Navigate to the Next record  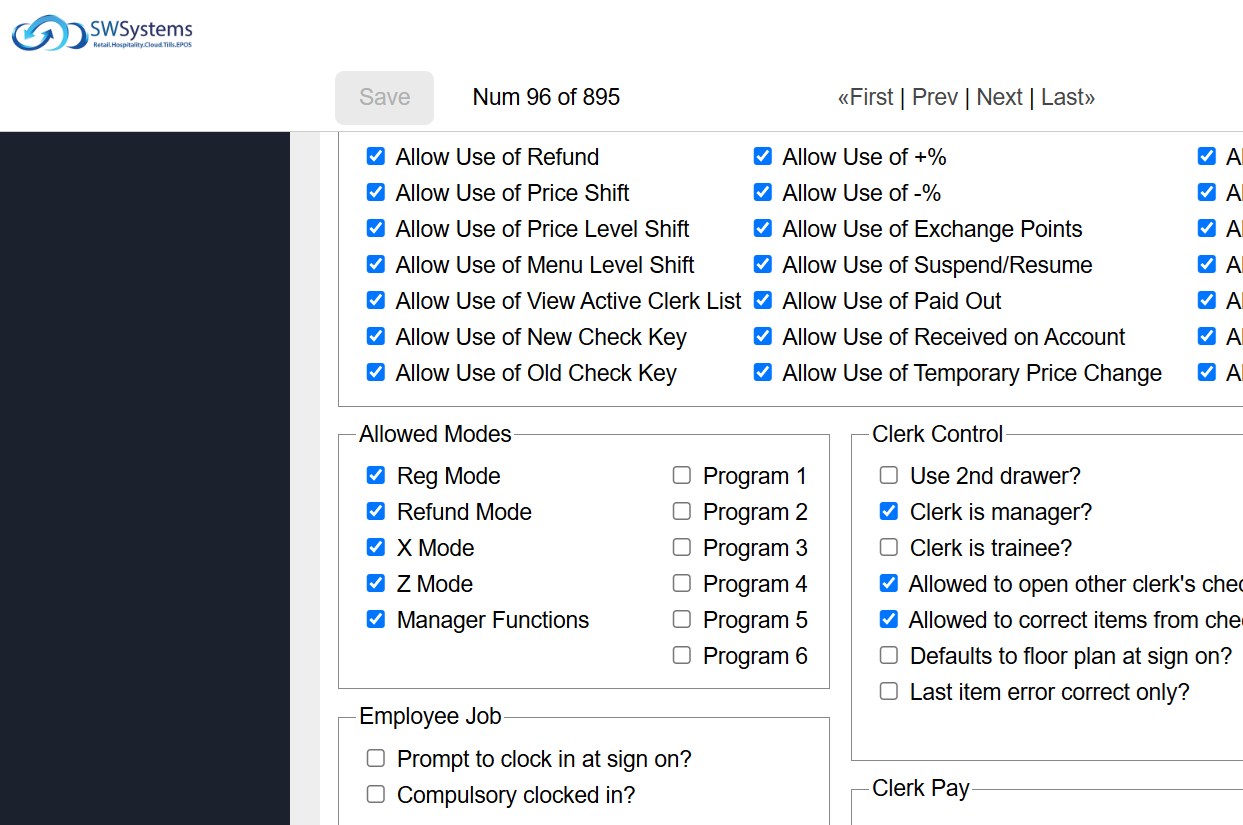(999, 97)
